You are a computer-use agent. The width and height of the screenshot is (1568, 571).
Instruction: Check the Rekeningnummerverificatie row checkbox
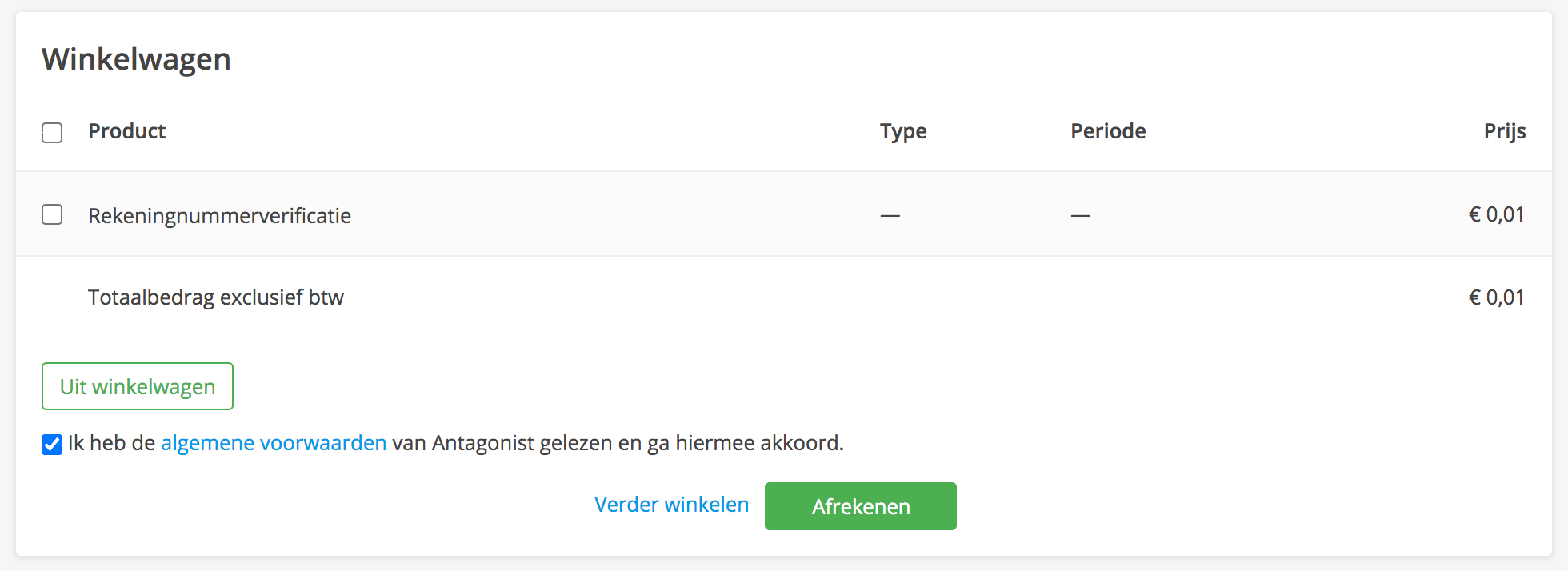(x=51, y=214)
